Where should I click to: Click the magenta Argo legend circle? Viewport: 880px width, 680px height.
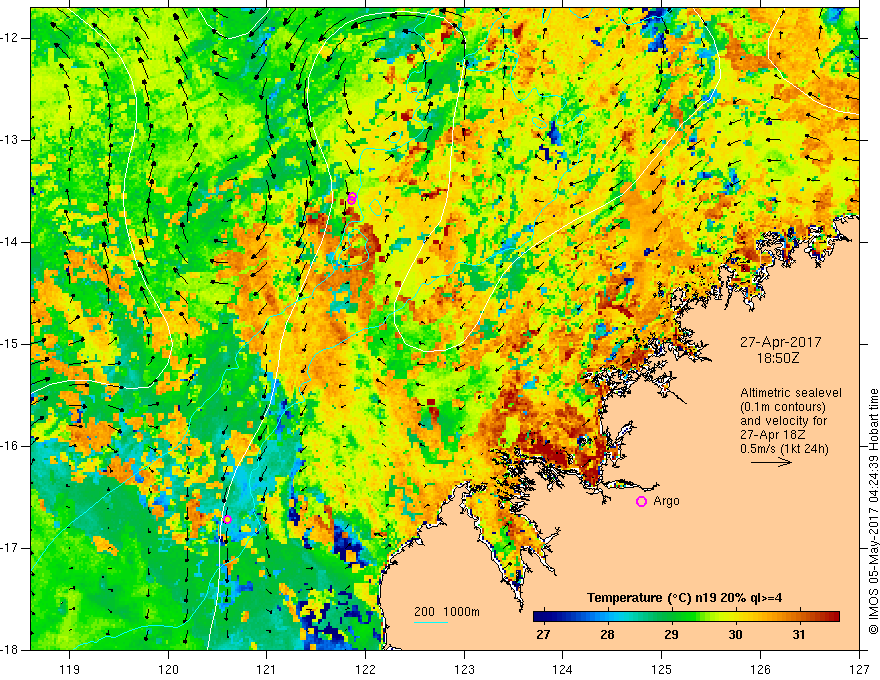point(641,502)
